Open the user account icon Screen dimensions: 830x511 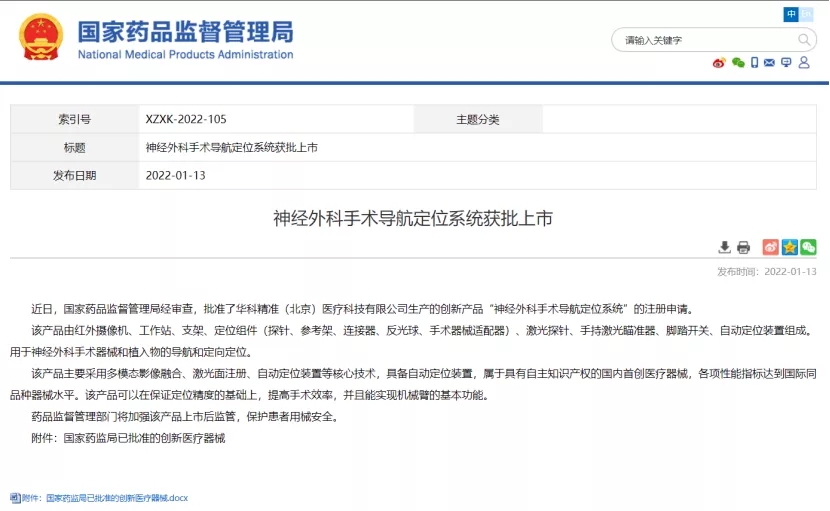803,63
